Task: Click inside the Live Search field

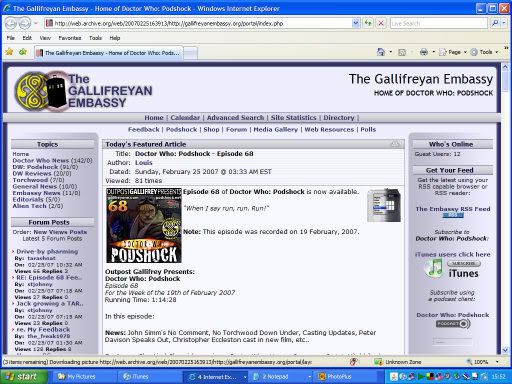Action: (x=439, y=23)
